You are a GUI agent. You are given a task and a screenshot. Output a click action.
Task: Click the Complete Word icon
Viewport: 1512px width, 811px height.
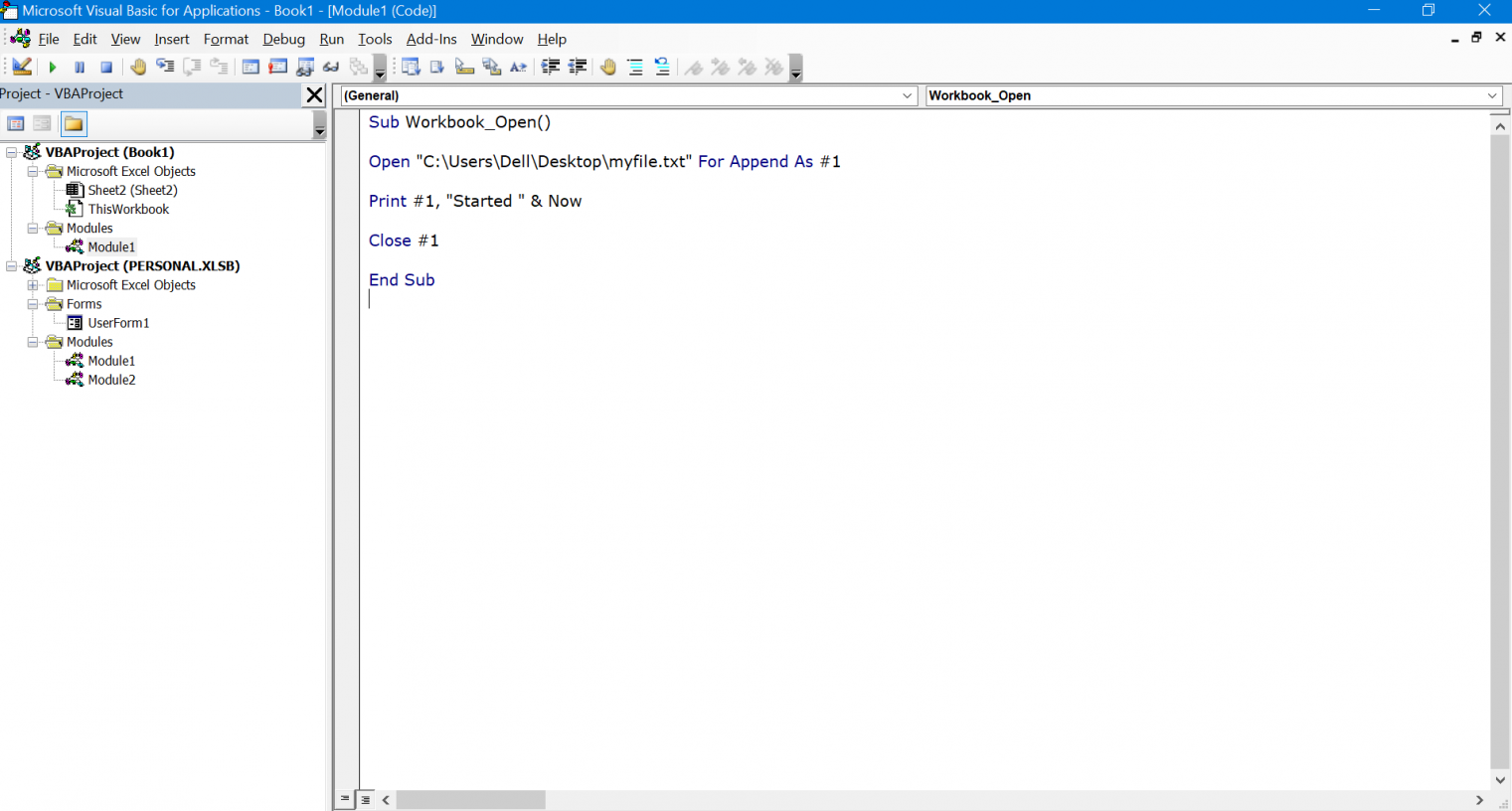pyautogui.click(x=518, y=67)
